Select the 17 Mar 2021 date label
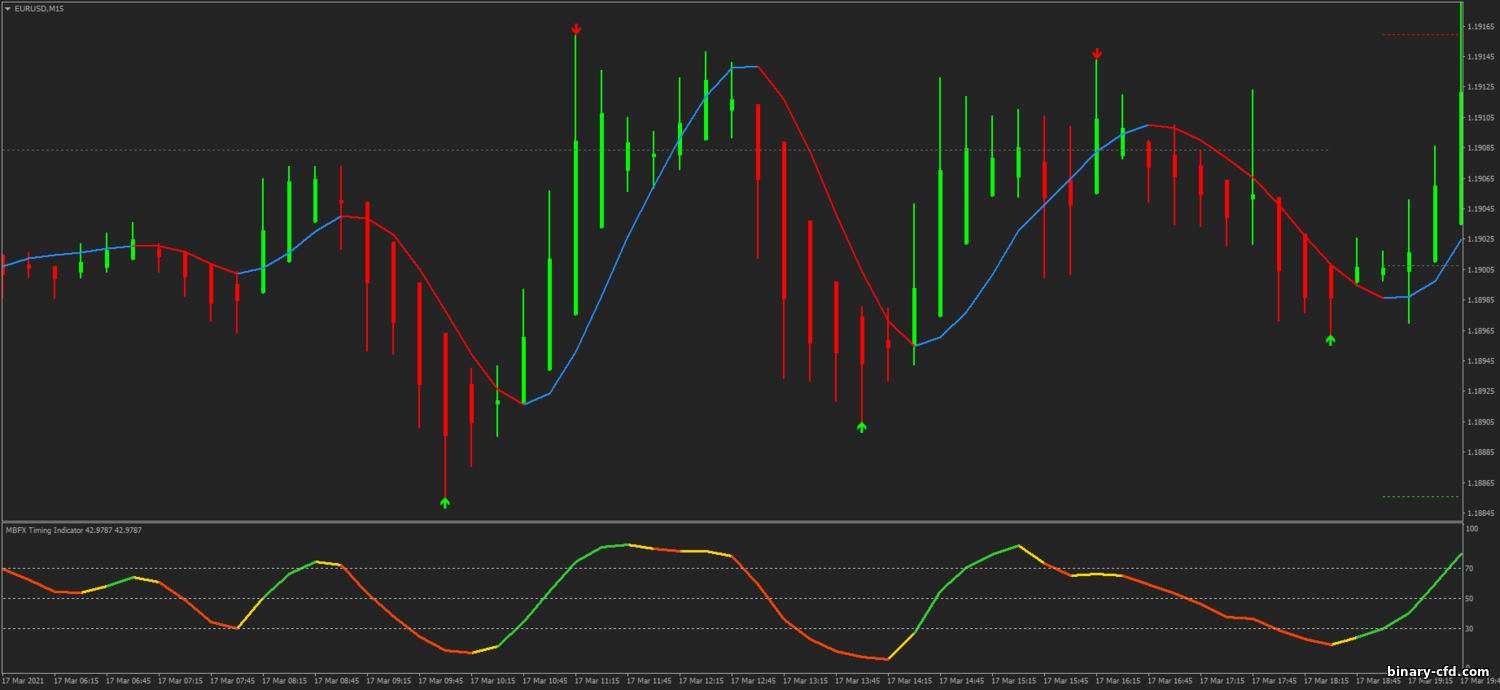Image resolution: width=1500 pixels, height=690 pixels. pos(22,681)
